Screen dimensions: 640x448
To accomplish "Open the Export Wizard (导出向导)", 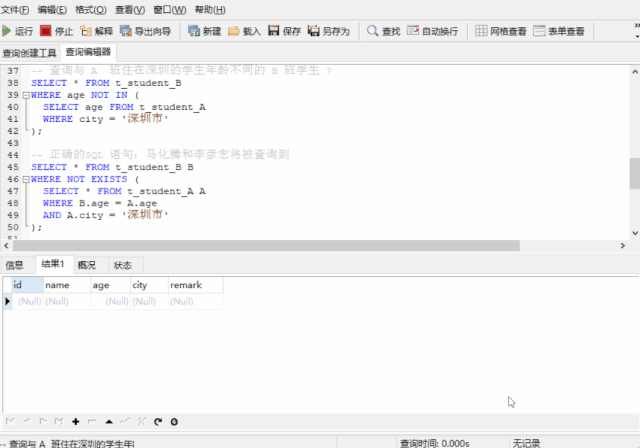I will pyautogui.click(x=144, y=31).
